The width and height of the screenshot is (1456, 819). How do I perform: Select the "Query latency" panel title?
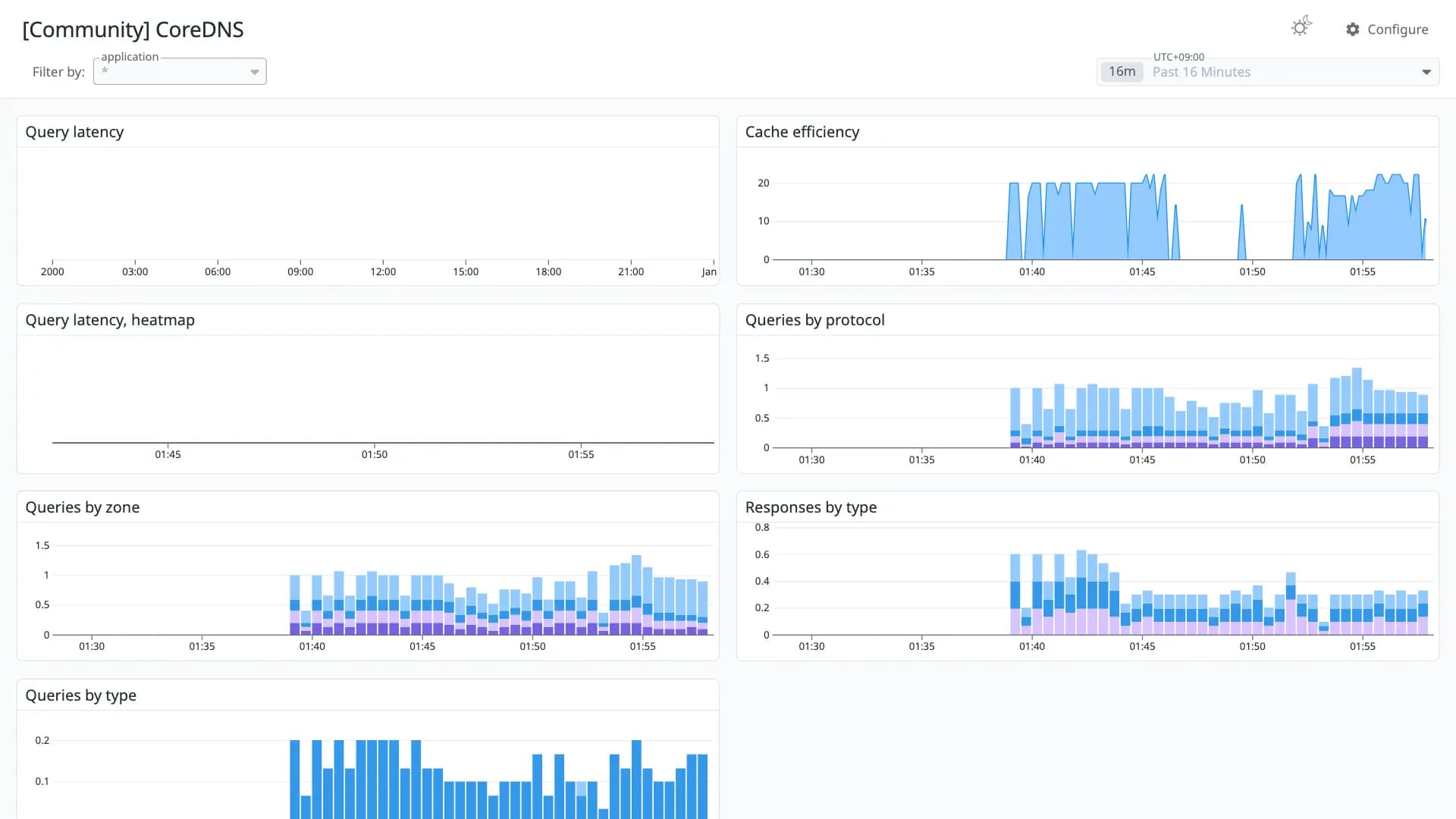point(74,132)
